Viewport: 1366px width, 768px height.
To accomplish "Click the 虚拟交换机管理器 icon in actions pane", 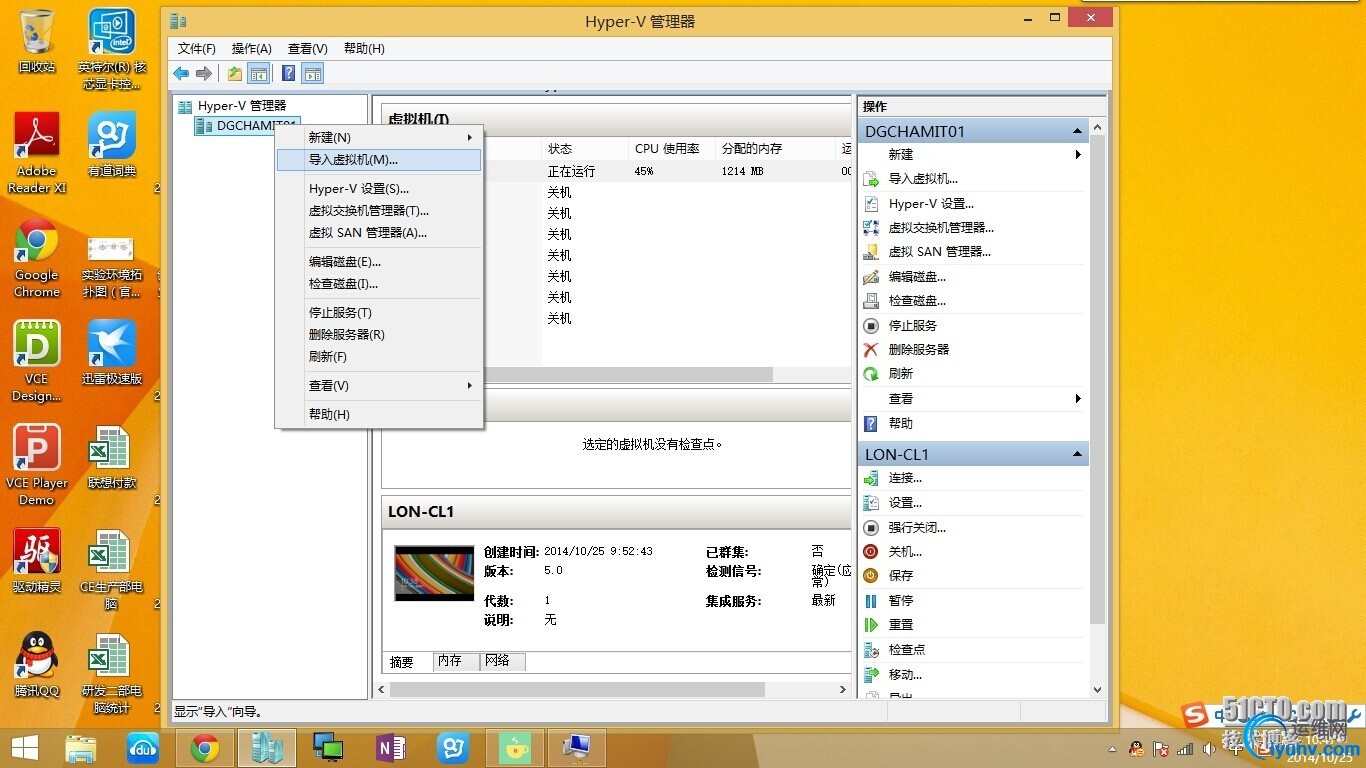I will coord(871,228).
